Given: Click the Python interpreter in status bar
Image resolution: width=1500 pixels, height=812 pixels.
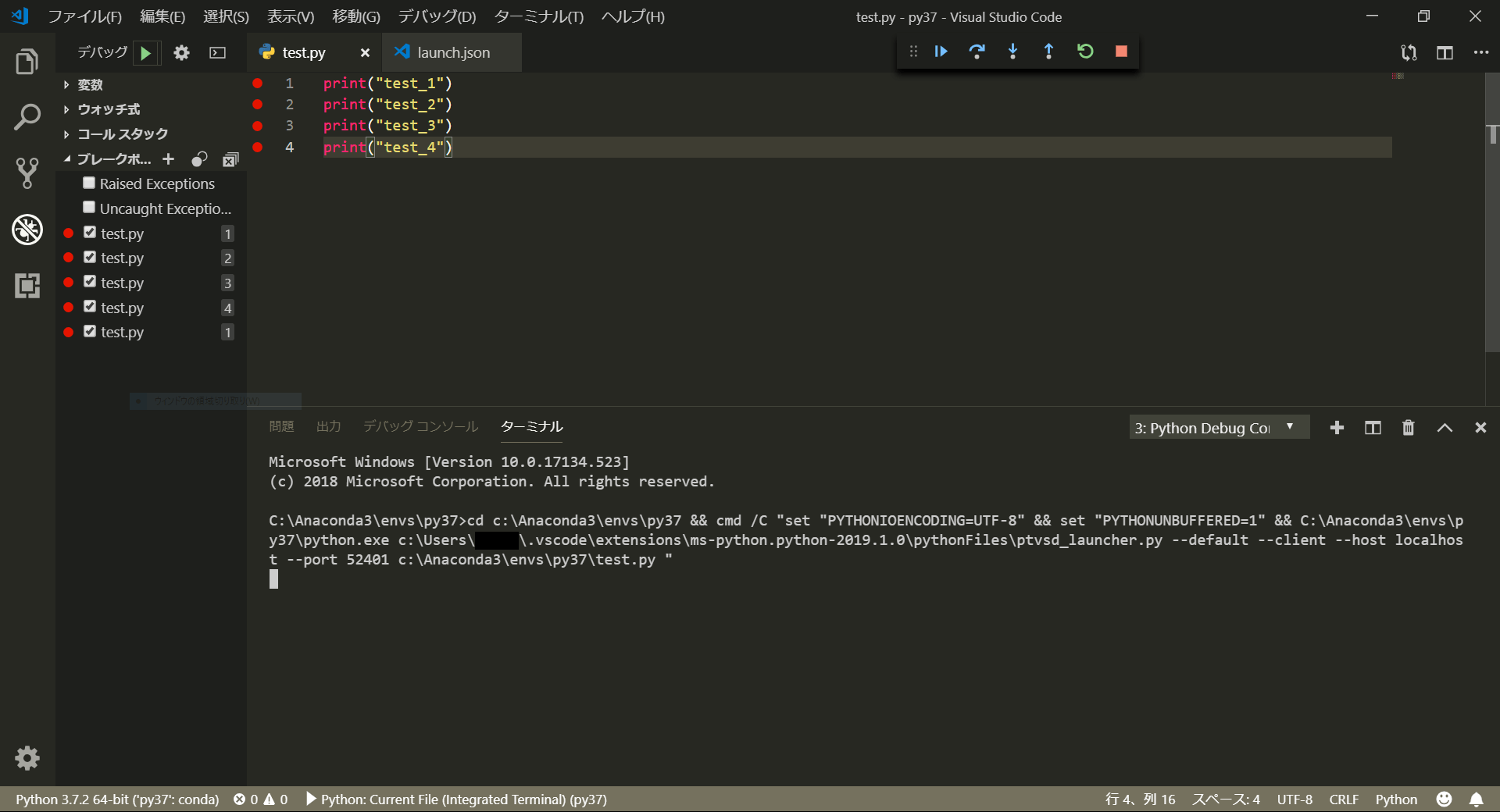Looking at the screenshot, I should (x=117, y=800).
